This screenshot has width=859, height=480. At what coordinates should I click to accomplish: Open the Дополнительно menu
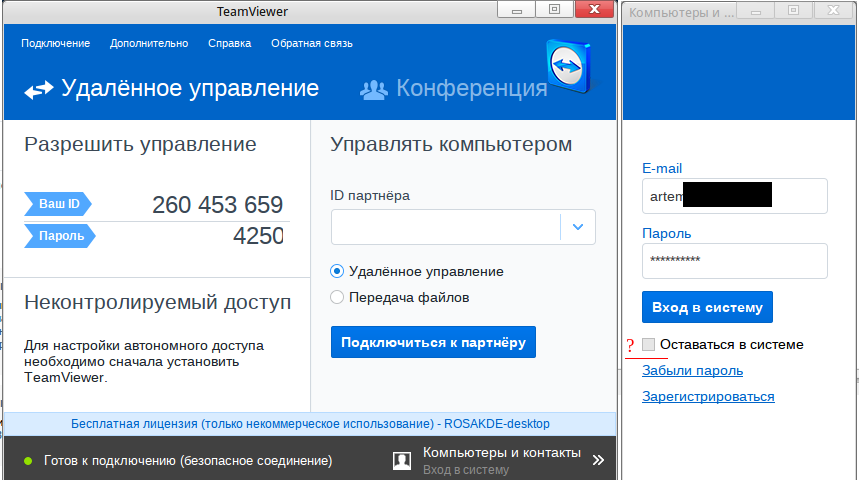tap(149, 43)
